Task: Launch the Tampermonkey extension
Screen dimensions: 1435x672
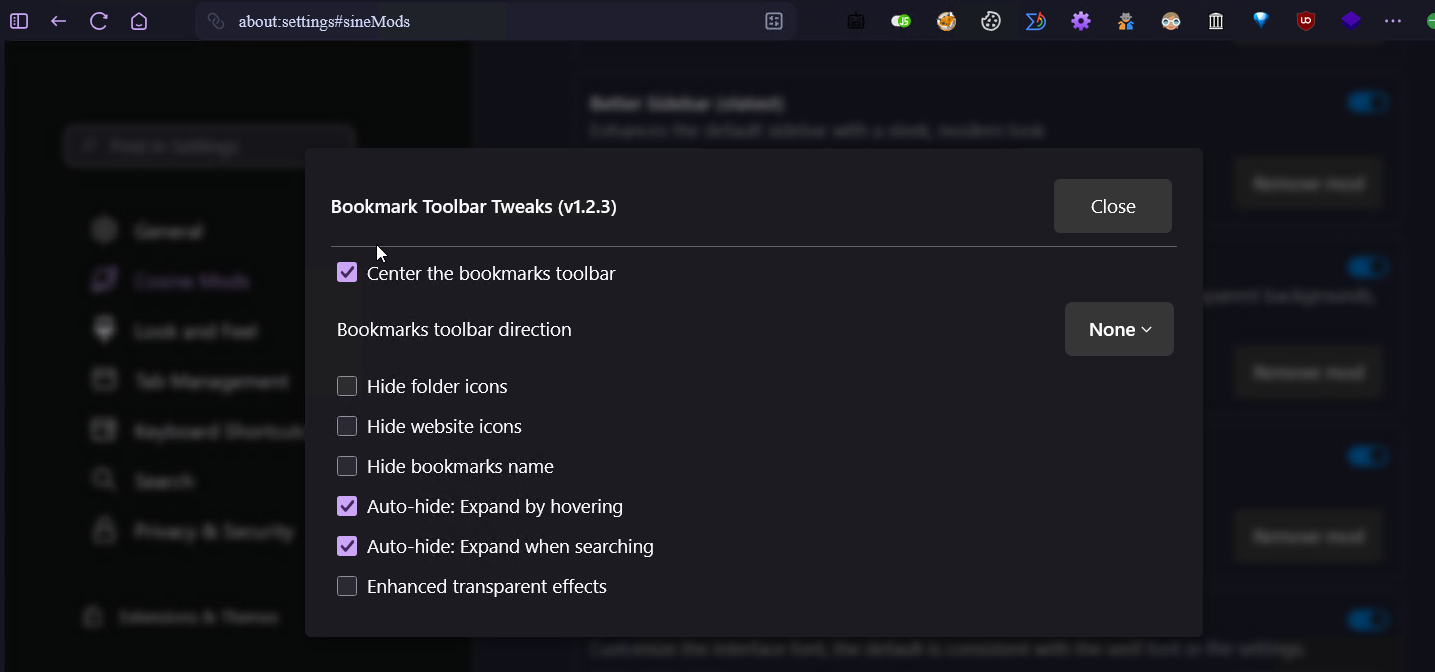Action: 1125,20
